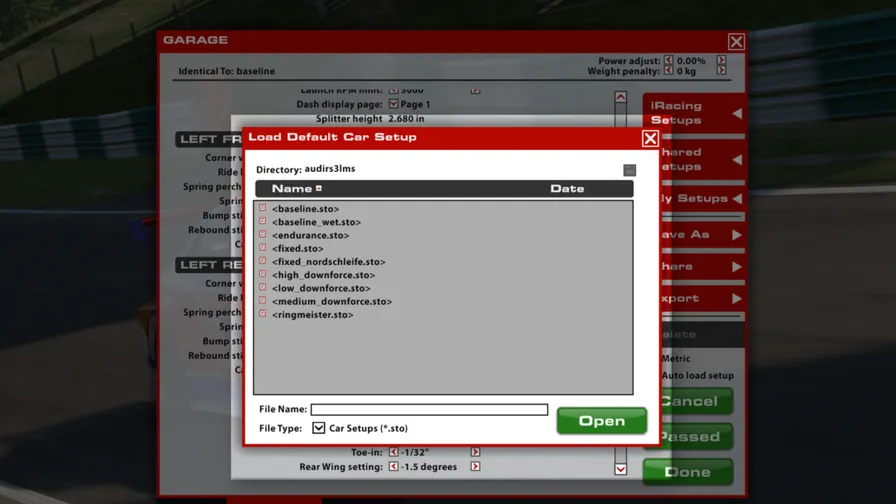Open the Save As menu
The width and height of the screenshot is (896, 504).
tap(702, 234)
